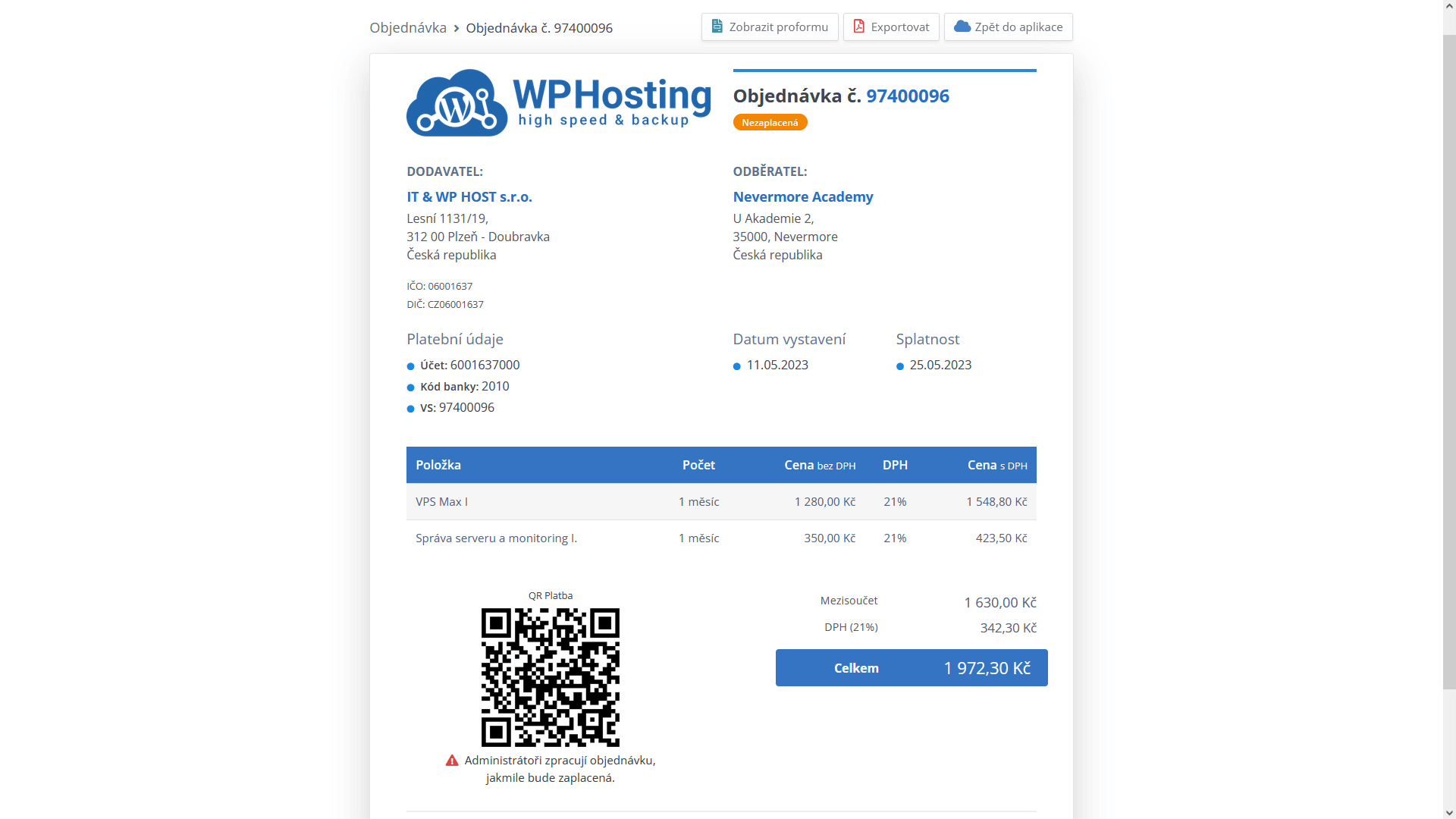Viewport: 1456px width, 819px height.
Task: Open the IT & WP HOST s.r.o. supplier link
Action: [x=469, y=197]
